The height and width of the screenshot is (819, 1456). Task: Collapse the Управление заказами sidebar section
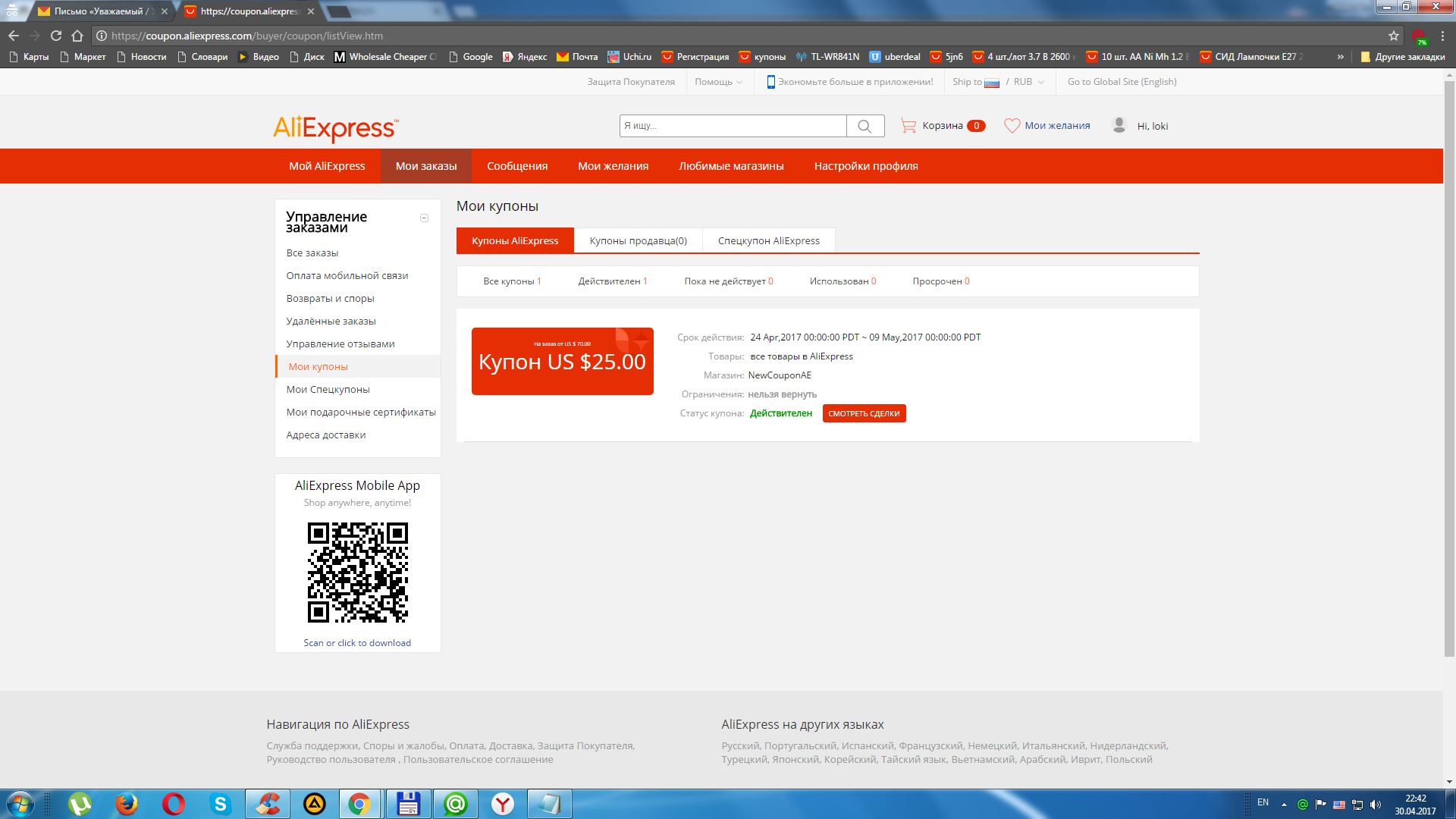[425, 218]
